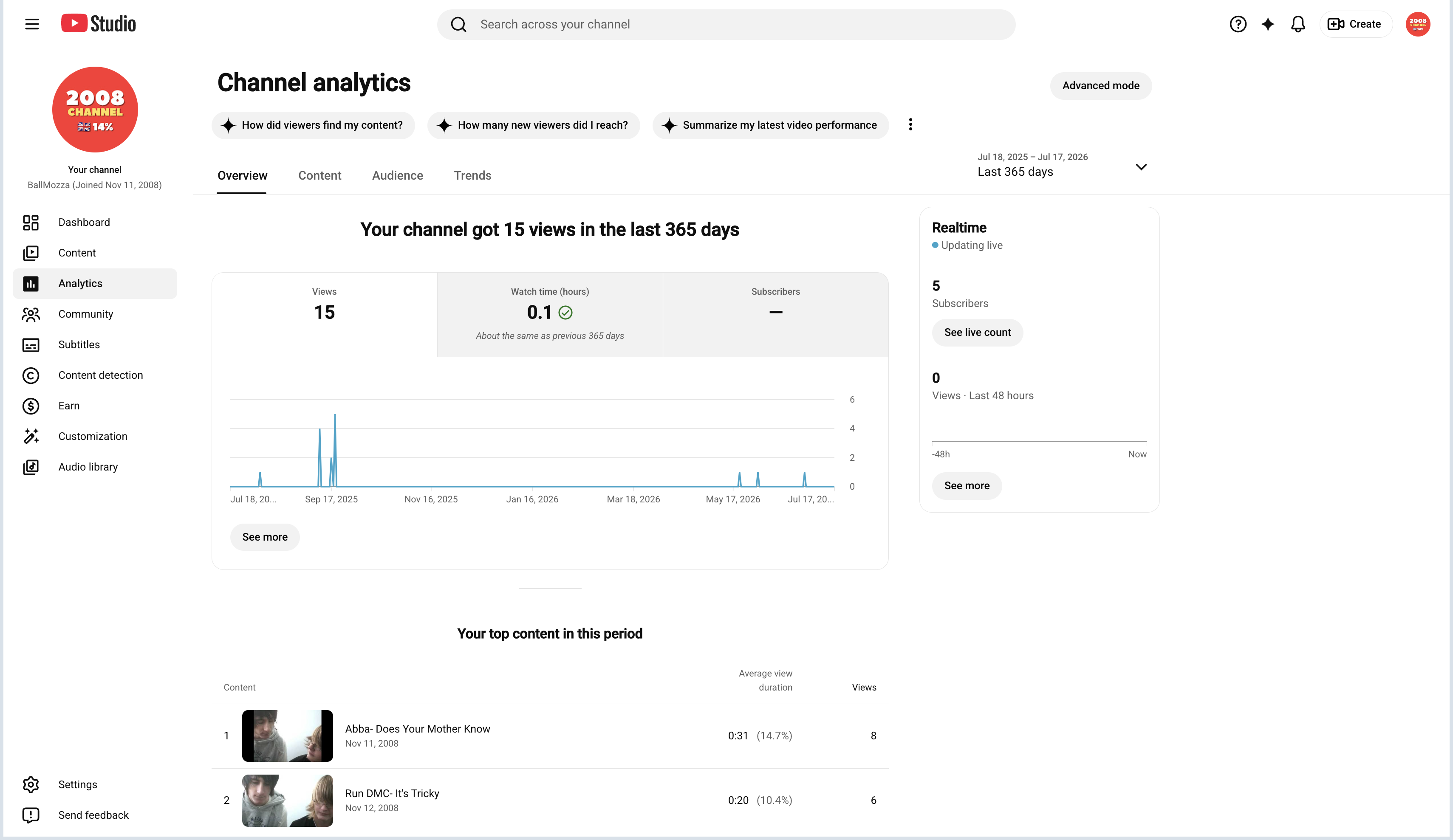Screen dimensions: 1453x840
Task: Click the Abba- Does Your Mother Know title
Action: (x=418, y=729)
